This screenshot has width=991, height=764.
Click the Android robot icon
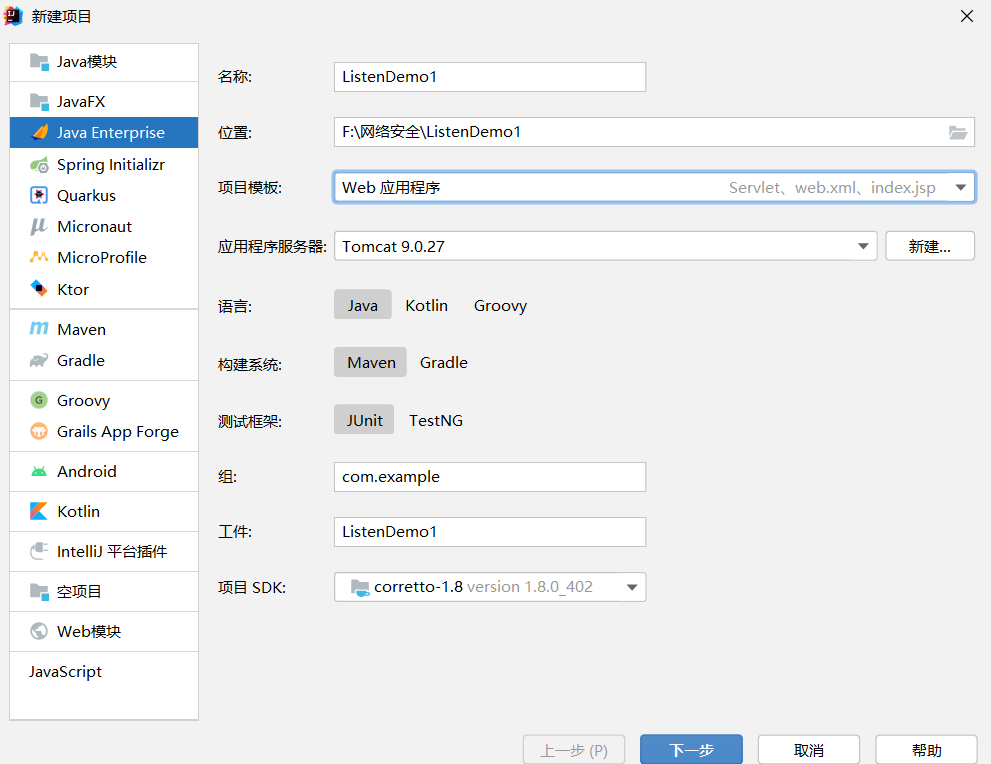tap(39, 471)
